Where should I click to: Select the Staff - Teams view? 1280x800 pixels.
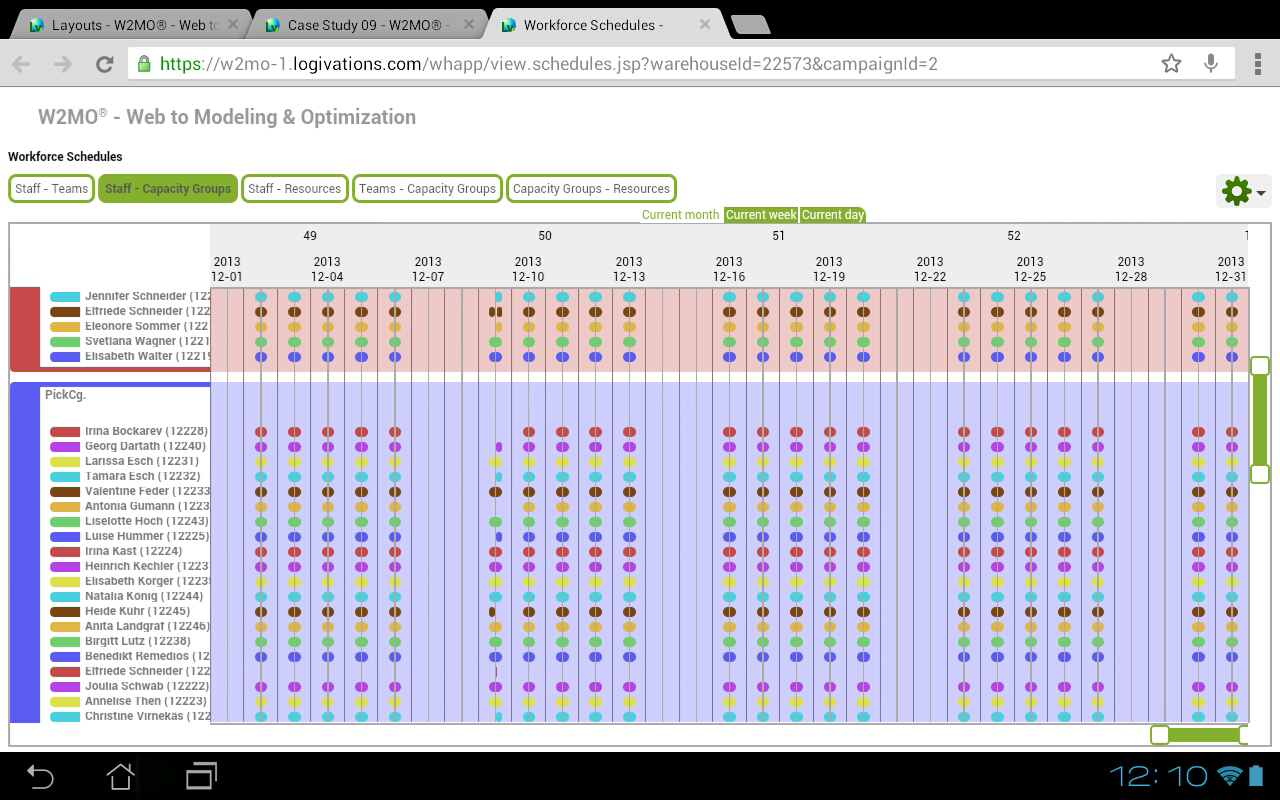click(51, 188)
